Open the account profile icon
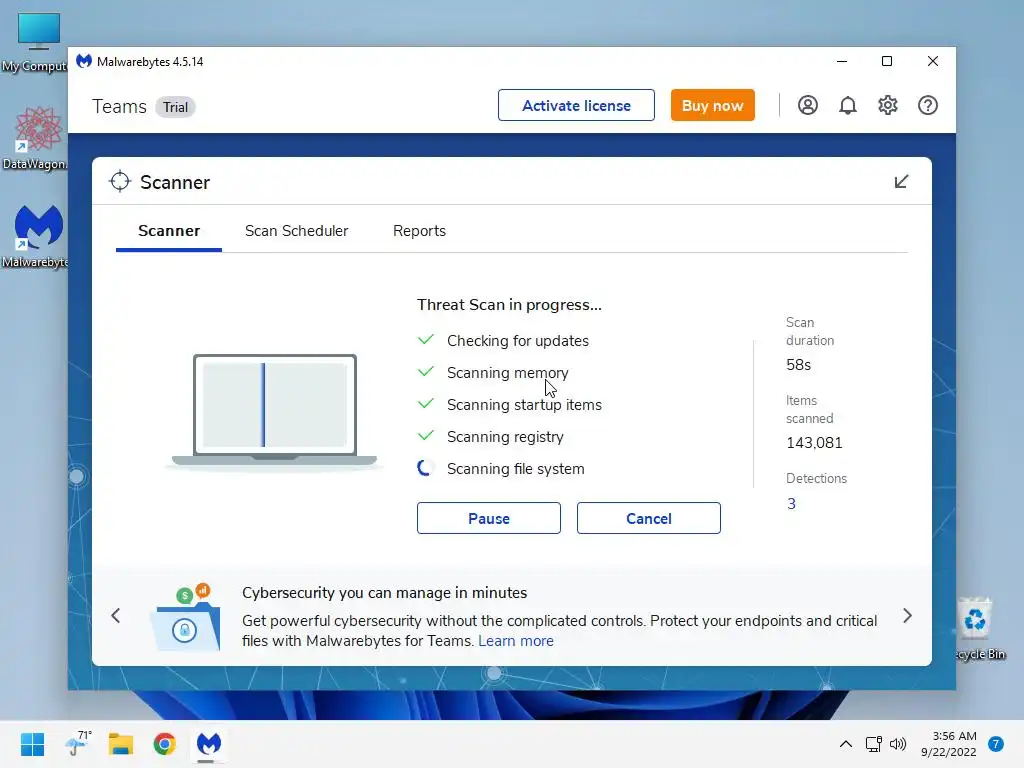 click(x=807, y=105)
